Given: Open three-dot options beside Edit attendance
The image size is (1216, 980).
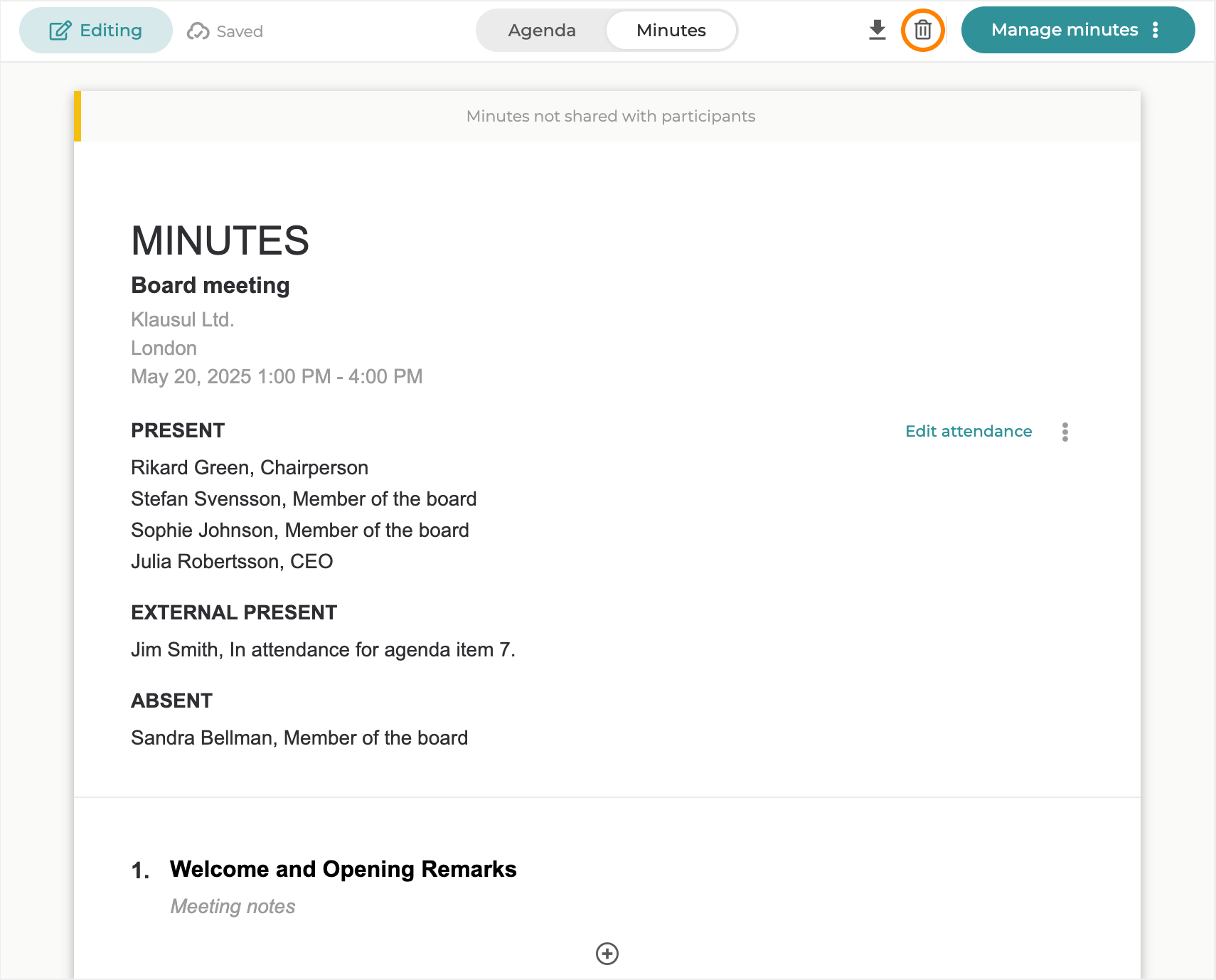Looking at the screenshot, I should [x=1065, y=432].
